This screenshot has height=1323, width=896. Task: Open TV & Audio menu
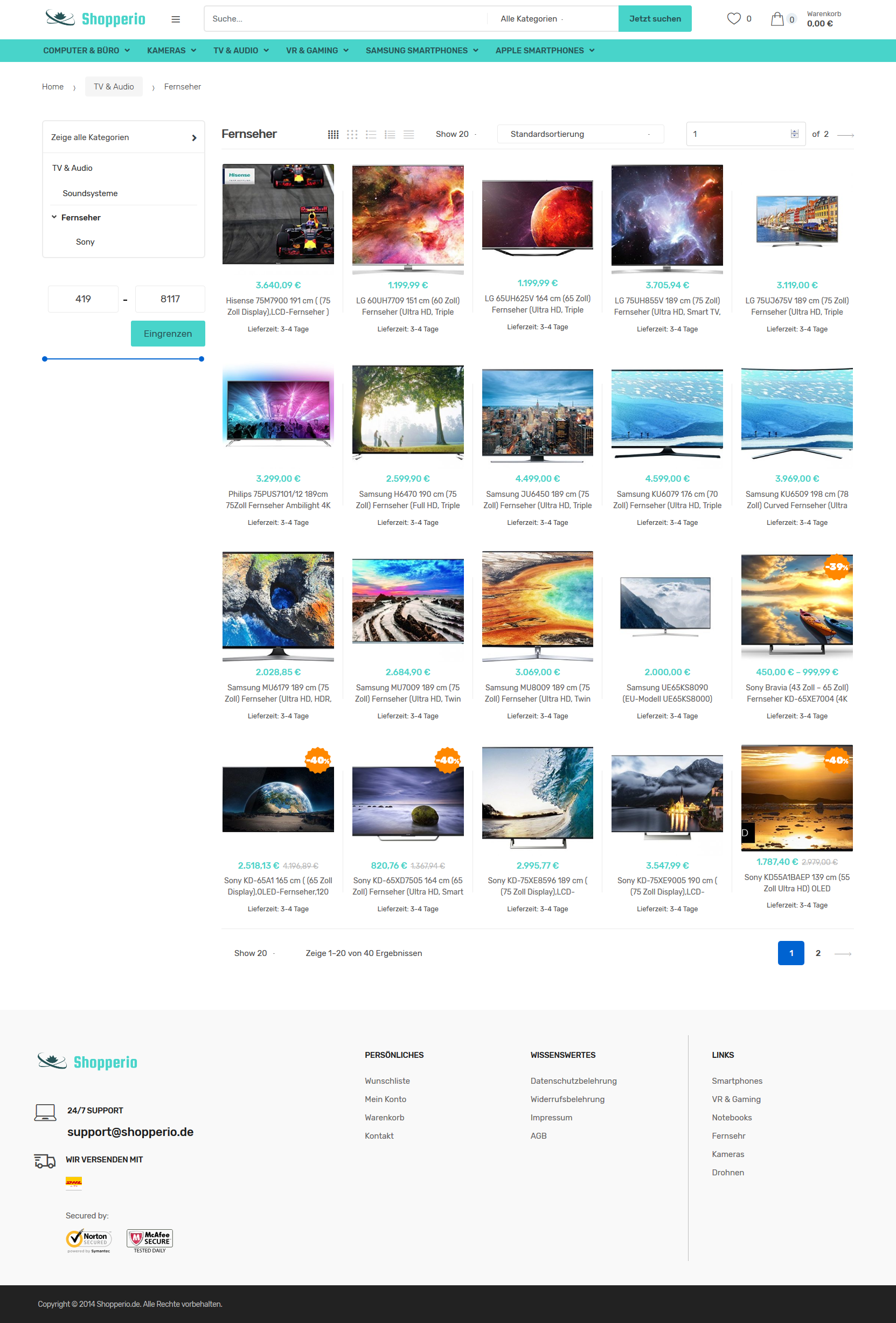[241, 51]
